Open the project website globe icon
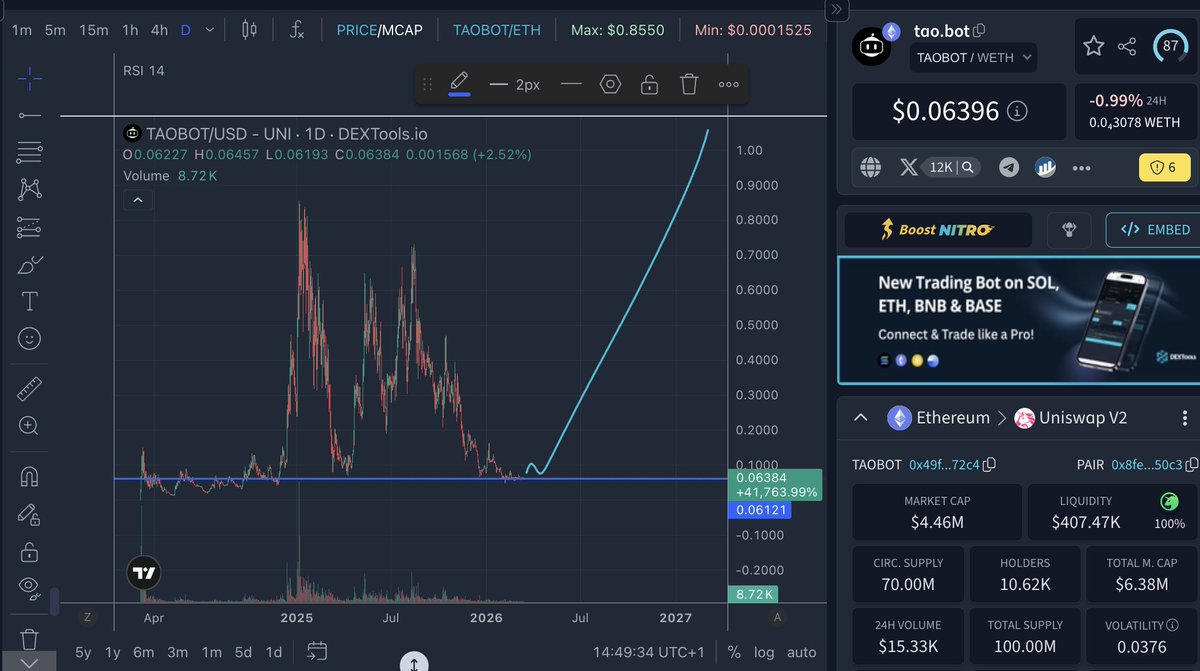This screenshot has width=1200, height=671. pyautogui.click(x=871, y=167)
